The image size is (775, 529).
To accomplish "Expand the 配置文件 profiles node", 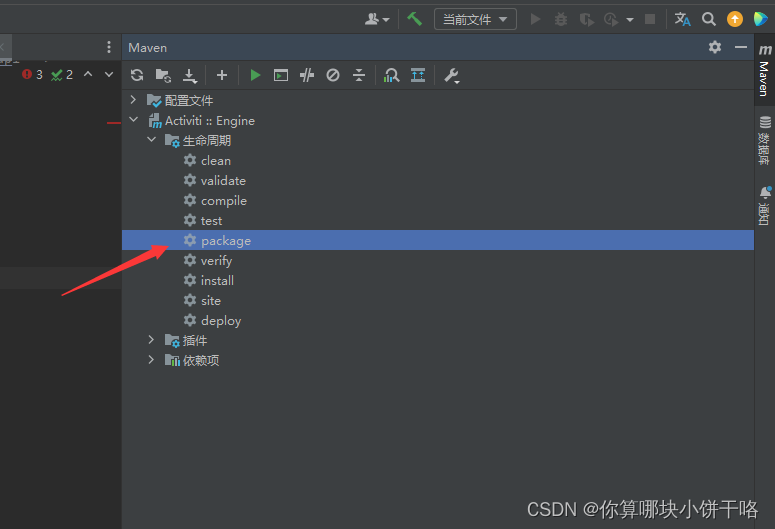I will click(x=133, y=100).
